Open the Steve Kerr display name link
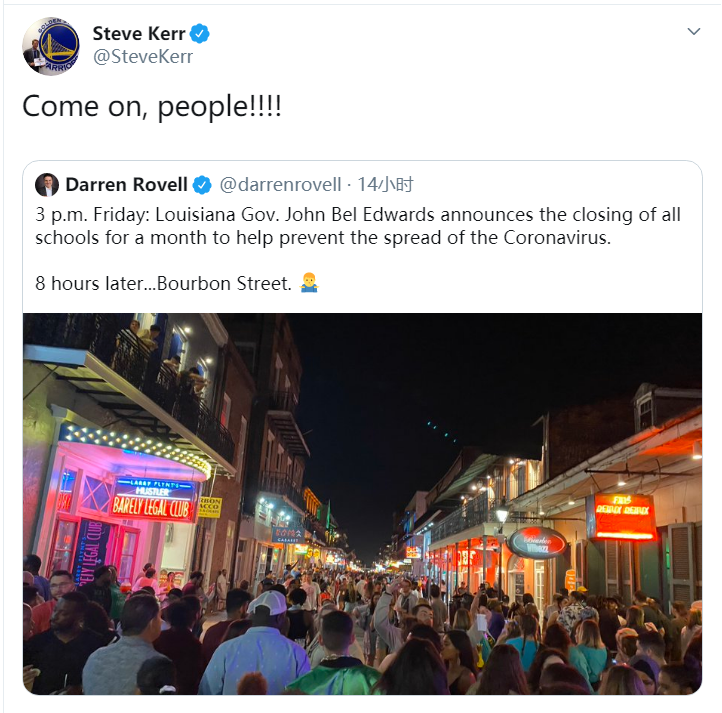The height and width of the screenshot is (713, 722). pos(139,34)
